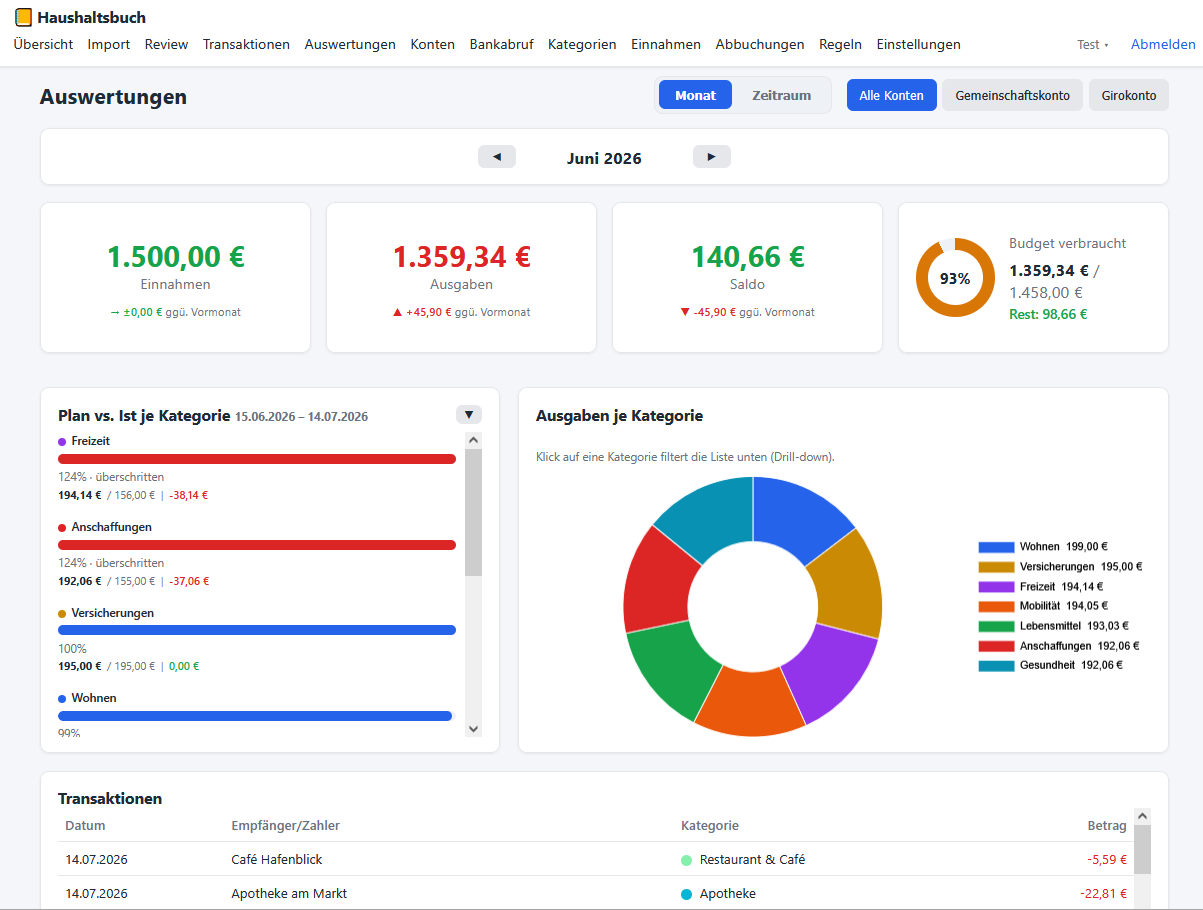This screenshot has height=910, width=1203.
Task: Open Bankabruf in the navigation
Action: coord(501,44)
